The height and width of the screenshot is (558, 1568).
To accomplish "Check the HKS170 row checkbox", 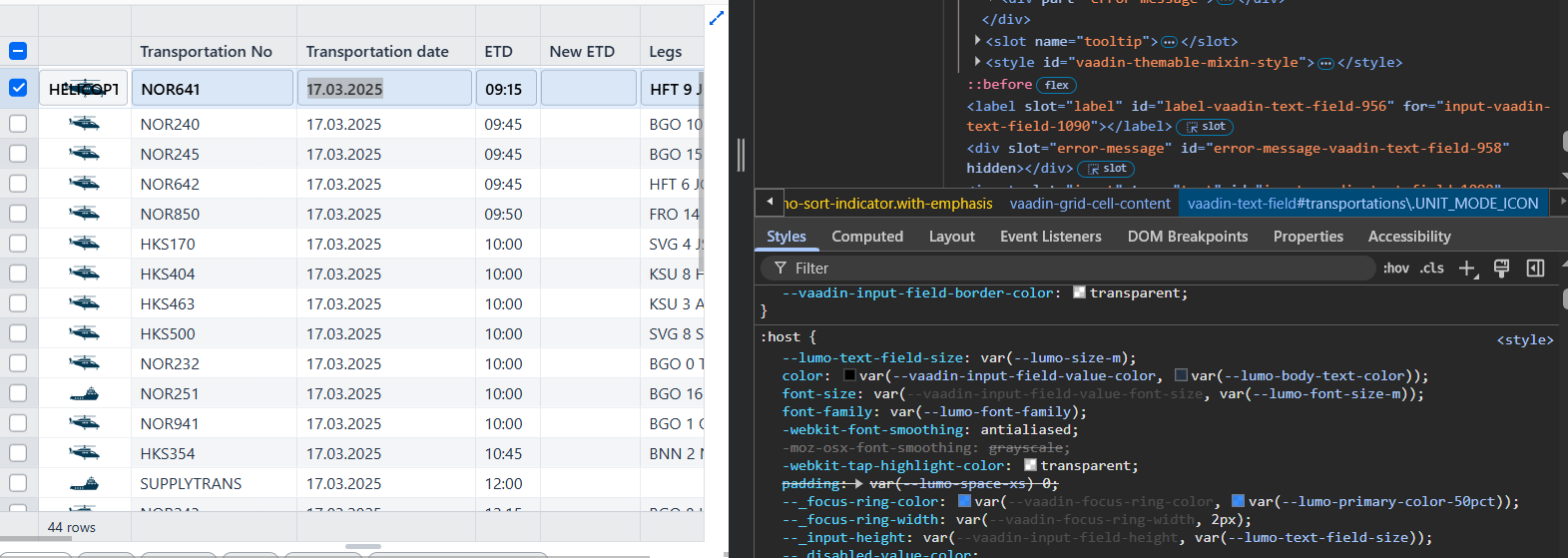I will tap(18, 244).
